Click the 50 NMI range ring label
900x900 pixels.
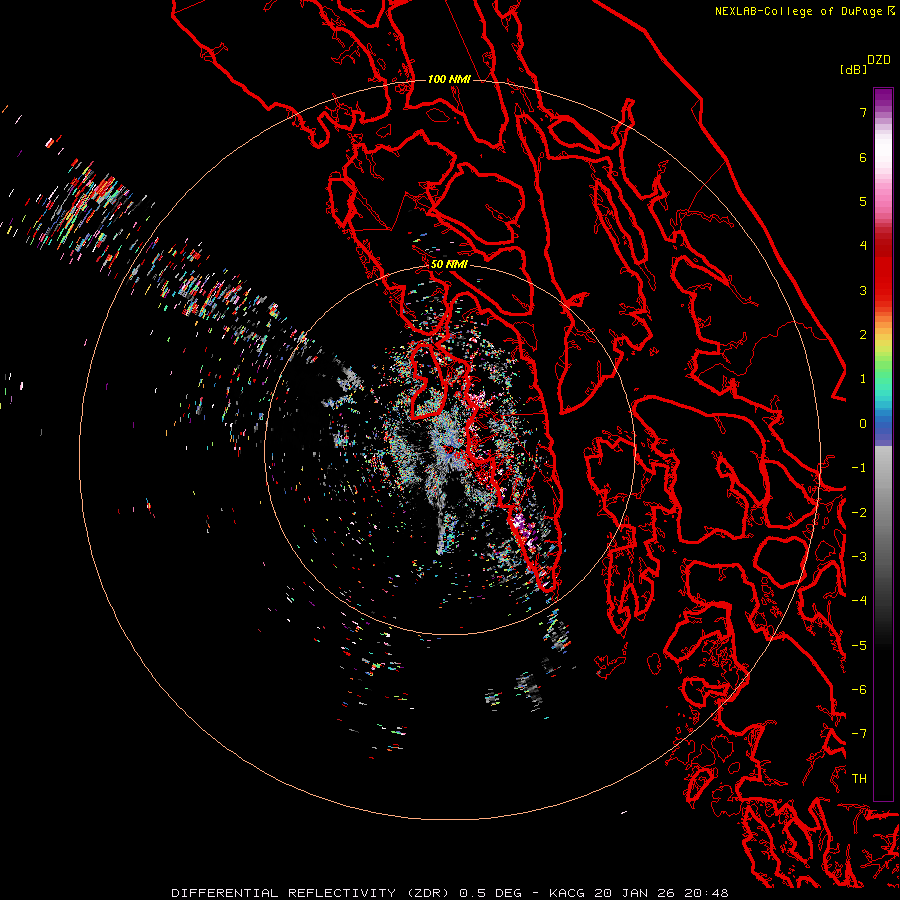[x=449, y=264]
